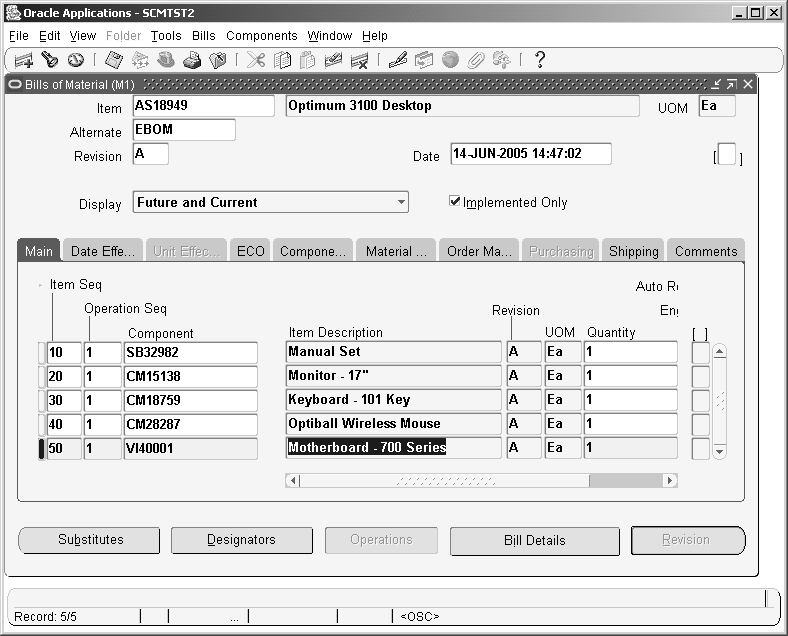The height and width of the screenshot is (636, 788).
Task: Select record indicator for row 50
Action: click(x=42, y=449)
